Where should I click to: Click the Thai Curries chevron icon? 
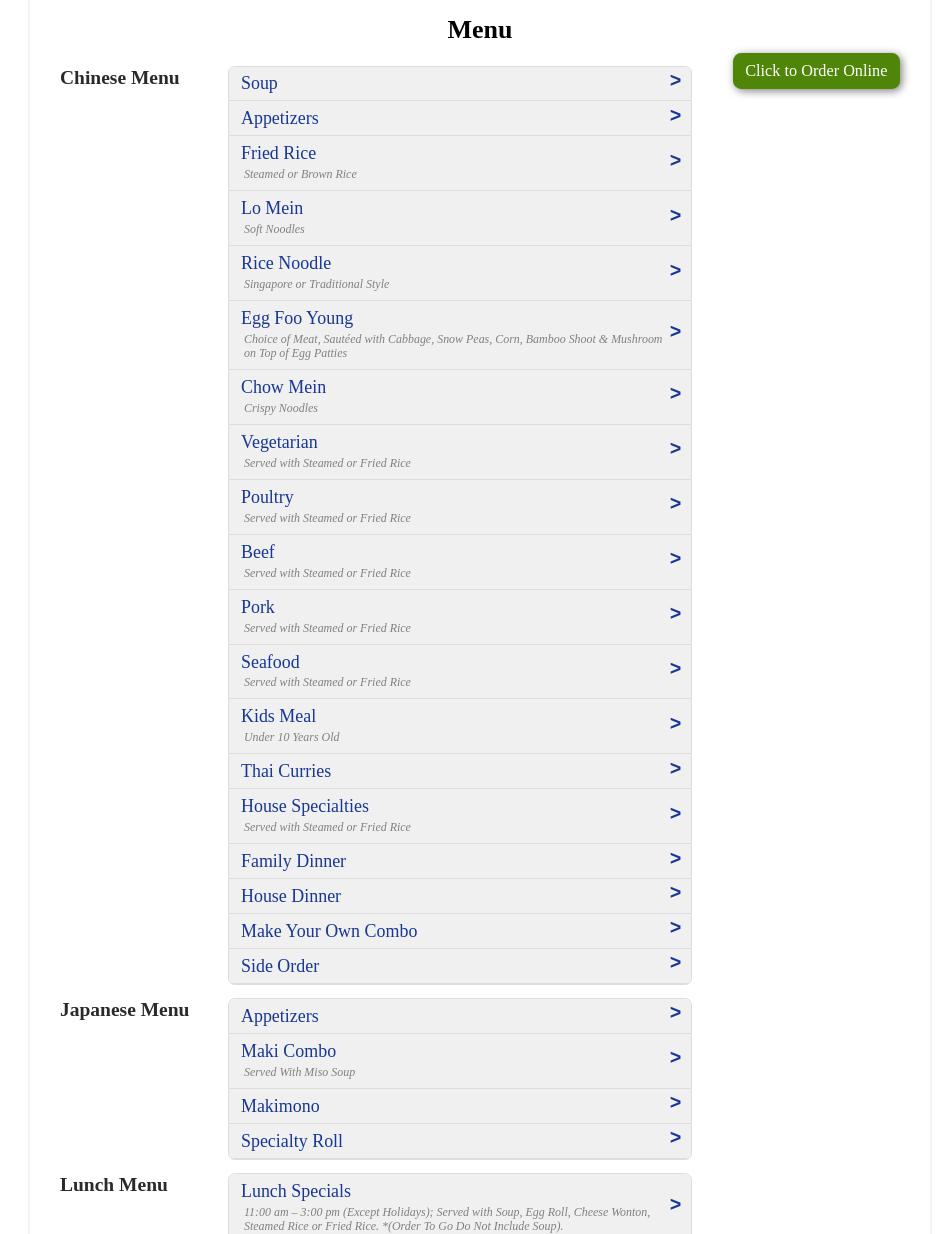coord(675,769)
